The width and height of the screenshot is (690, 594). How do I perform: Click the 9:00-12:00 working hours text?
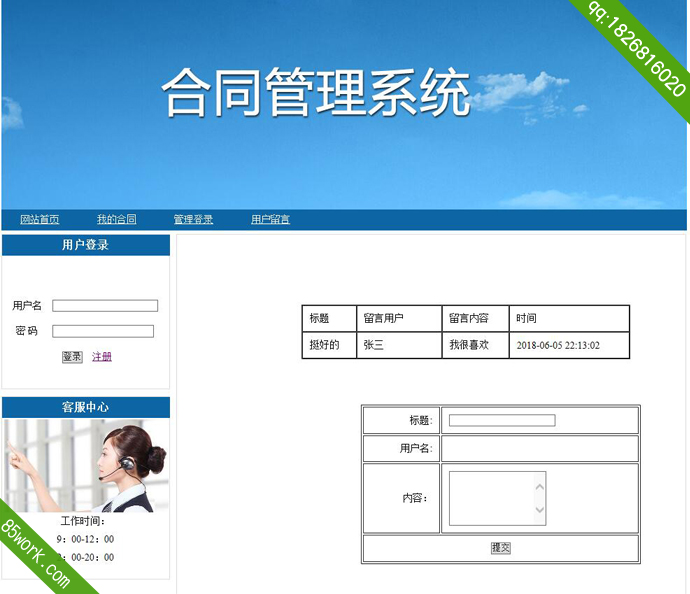[85, 539]
